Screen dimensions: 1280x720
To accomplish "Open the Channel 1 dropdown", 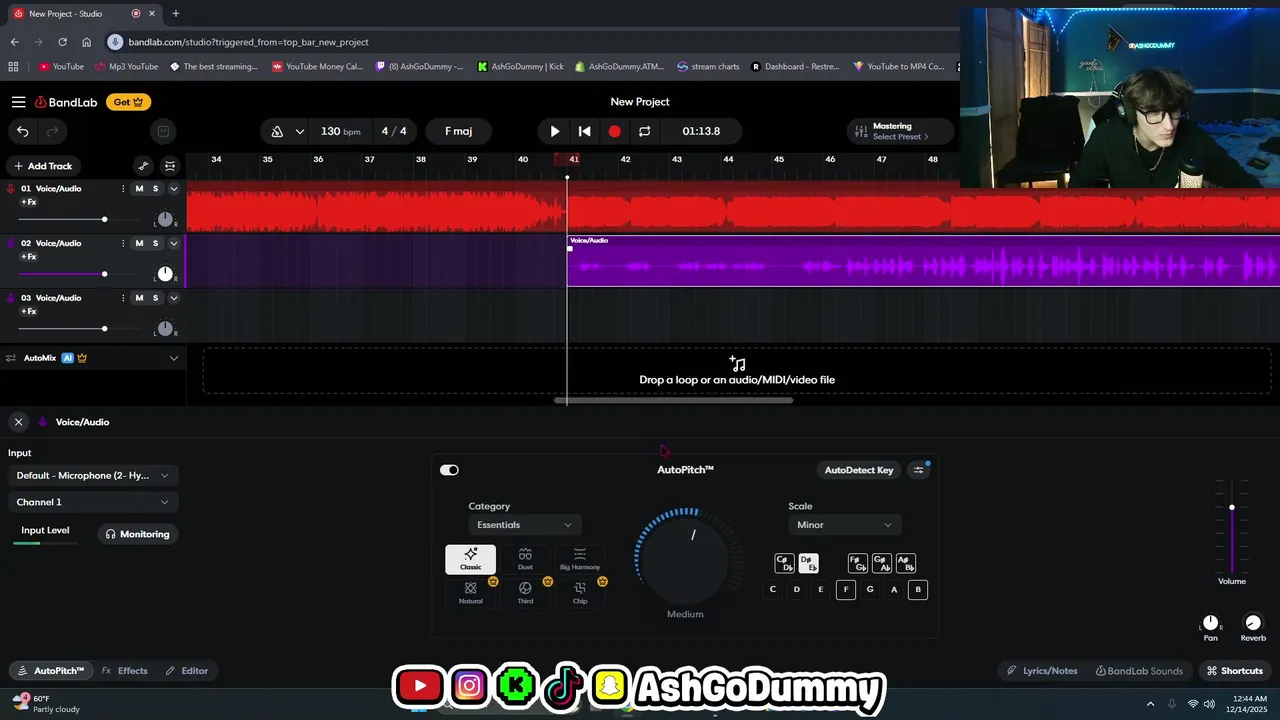I will [92, 502].
